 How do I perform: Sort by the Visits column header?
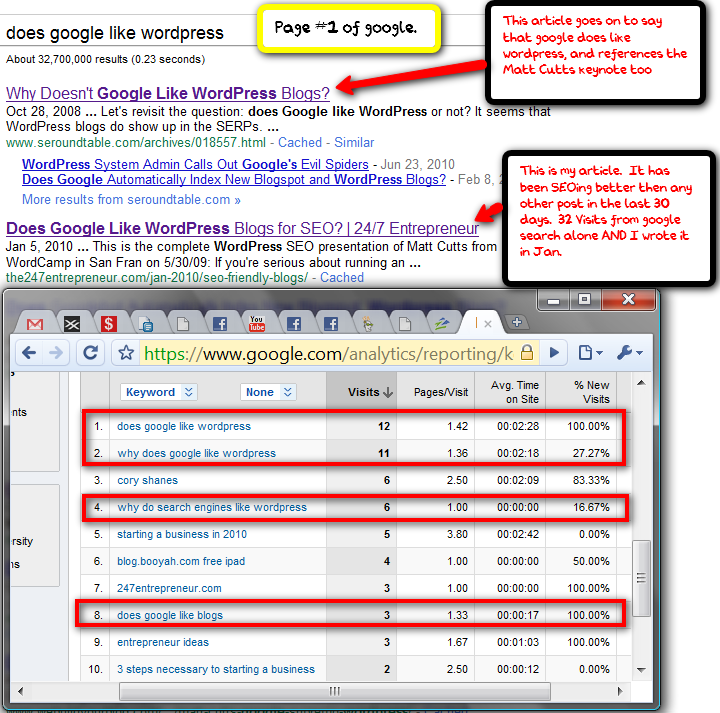(362, 391)
